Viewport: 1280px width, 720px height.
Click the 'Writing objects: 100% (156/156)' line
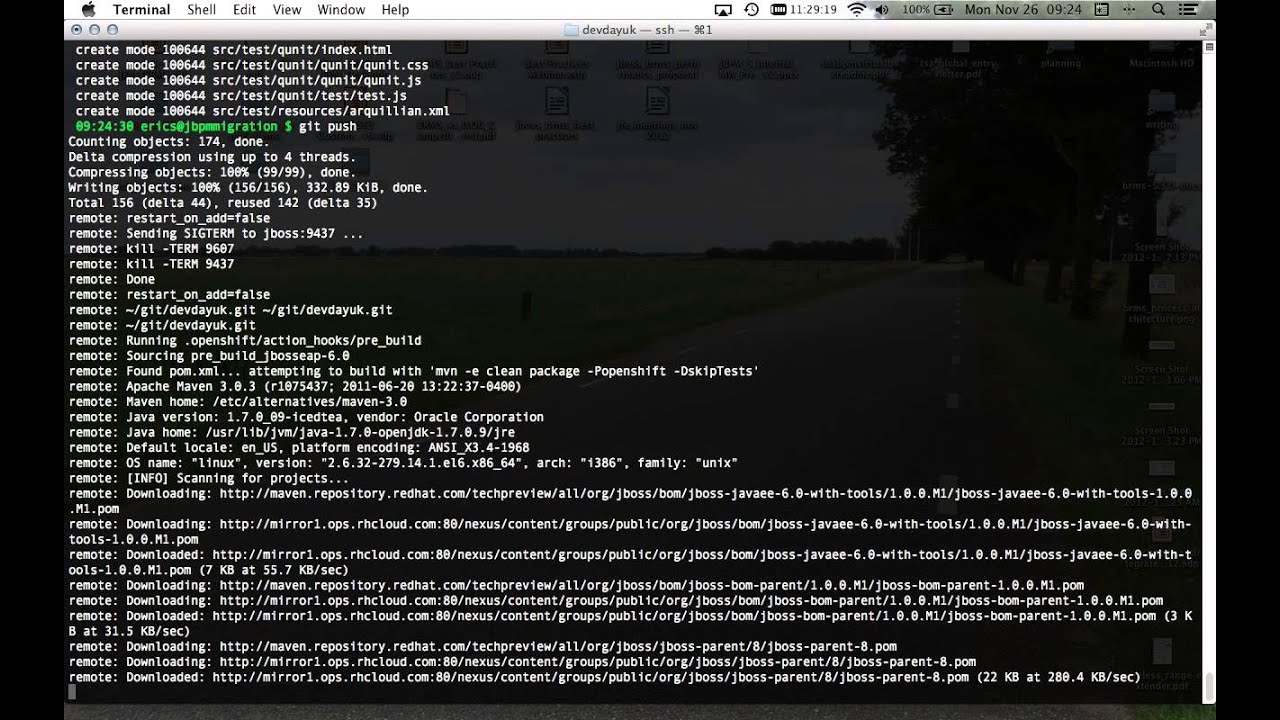(247, 188)
